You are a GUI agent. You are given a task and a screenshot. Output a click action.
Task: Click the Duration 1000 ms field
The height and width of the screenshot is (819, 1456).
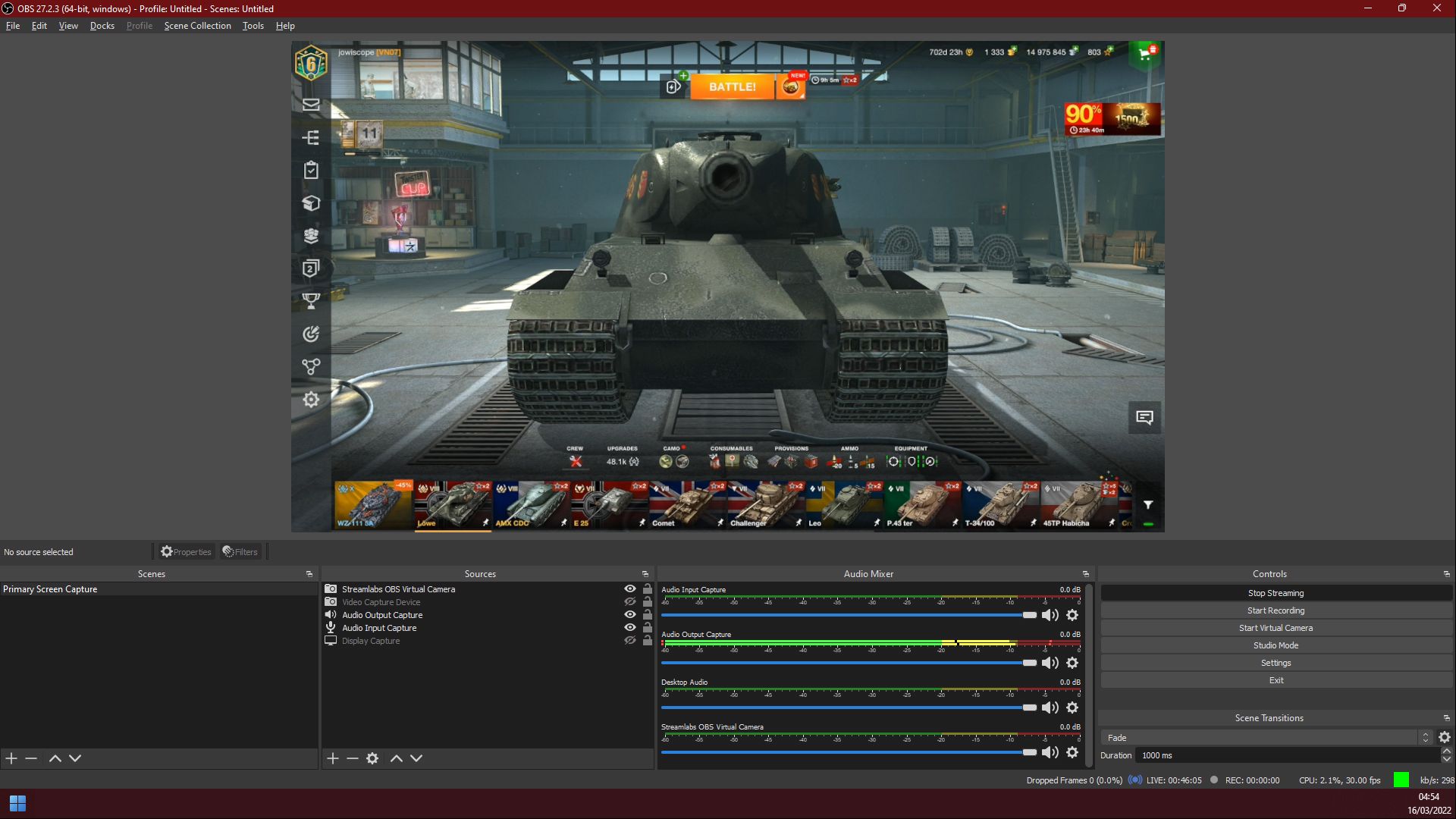coord(1288,755)
